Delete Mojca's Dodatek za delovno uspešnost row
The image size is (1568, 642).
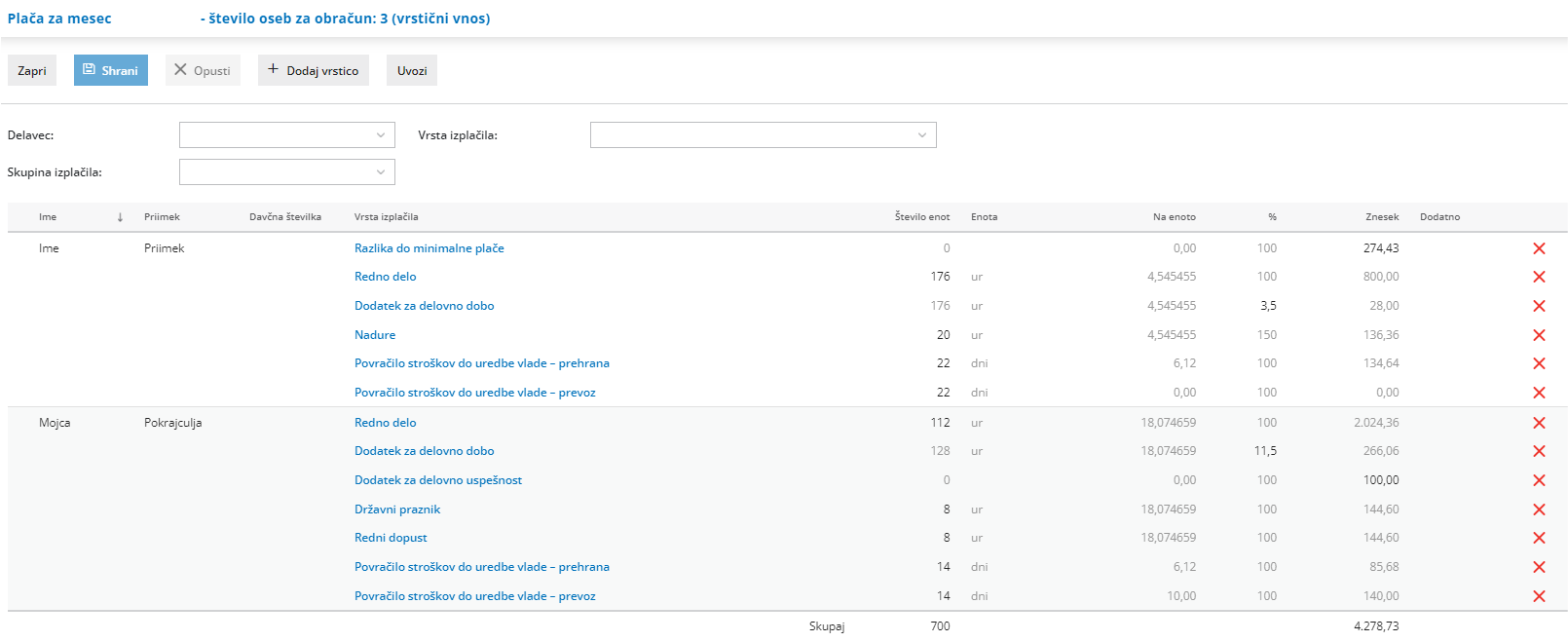tap(1539, 480)
